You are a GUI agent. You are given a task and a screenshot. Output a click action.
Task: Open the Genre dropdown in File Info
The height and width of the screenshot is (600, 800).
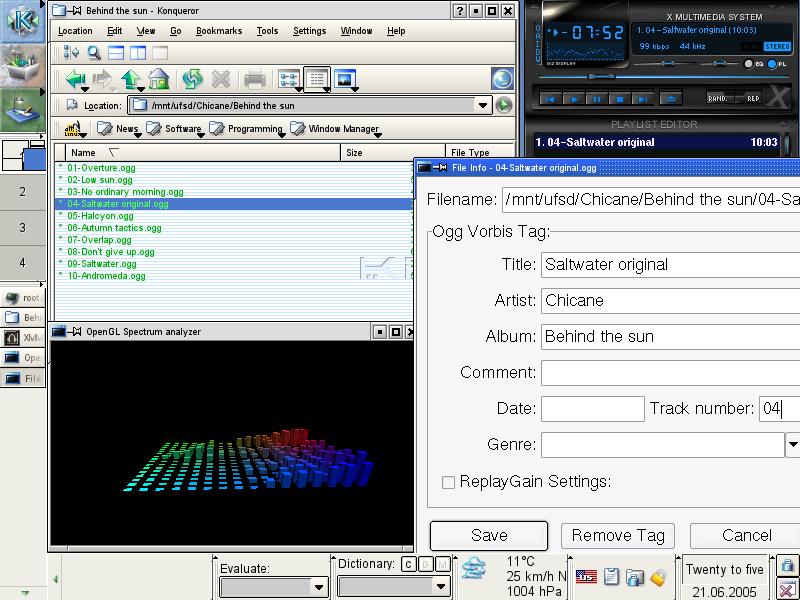coord(792,444)
